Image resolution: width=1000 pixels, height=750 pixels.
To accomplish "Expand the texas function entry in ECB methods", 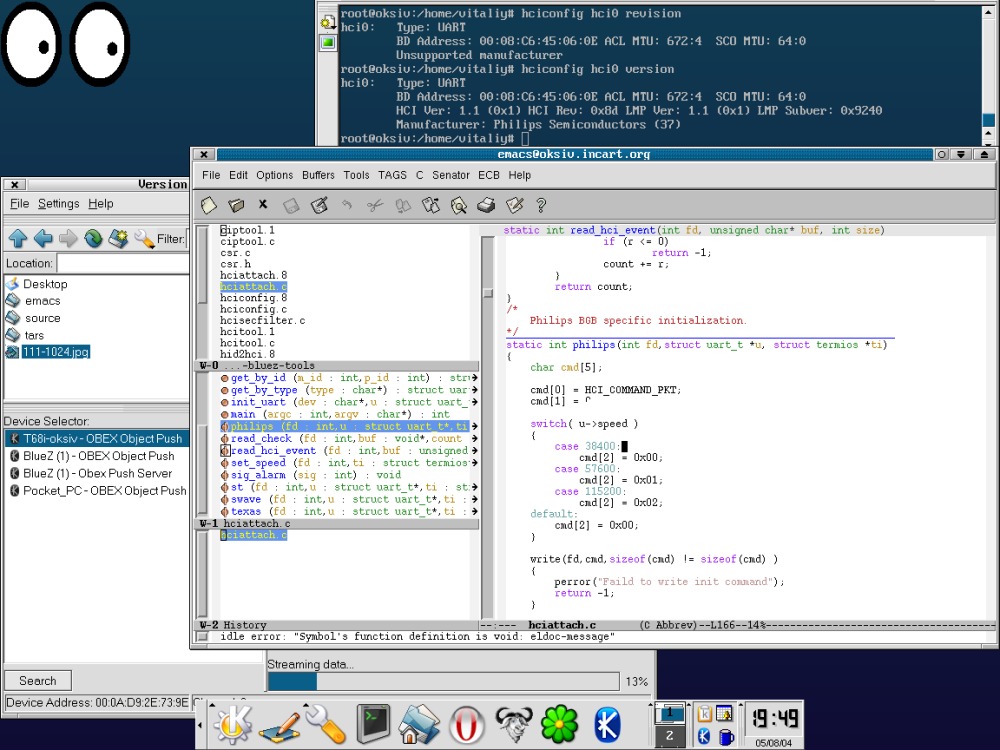I will [x=224, y=511].
